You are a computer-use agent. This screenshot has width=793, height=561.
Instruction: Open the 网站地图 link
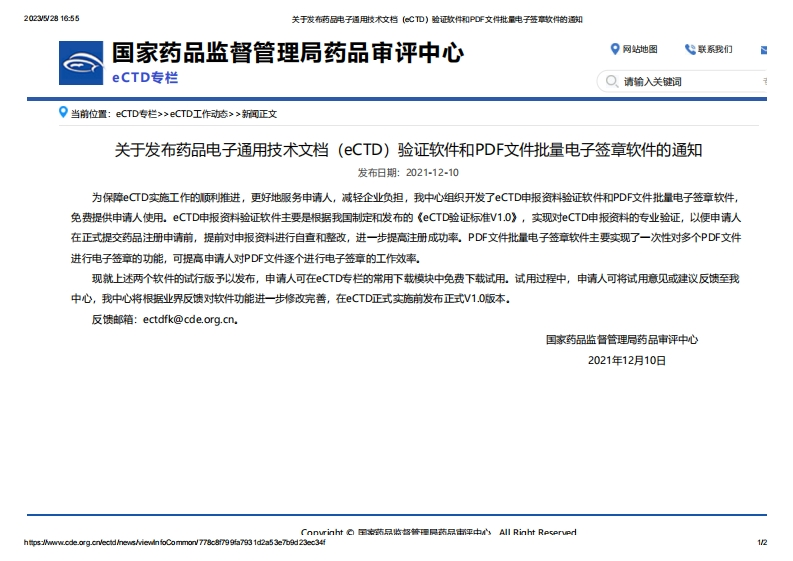[x=640, y=49]
